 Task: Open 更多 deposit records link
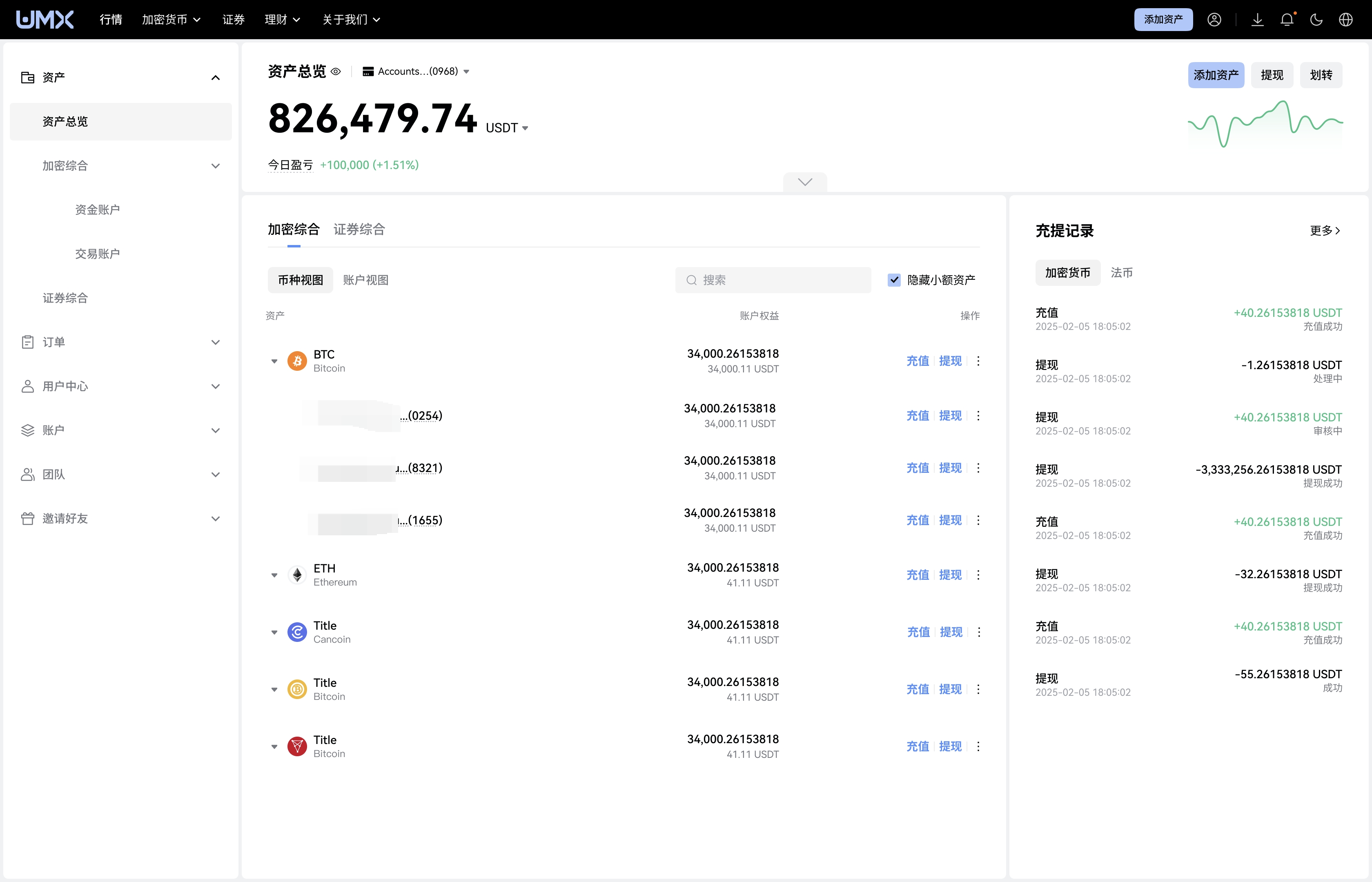[1325, 230]
